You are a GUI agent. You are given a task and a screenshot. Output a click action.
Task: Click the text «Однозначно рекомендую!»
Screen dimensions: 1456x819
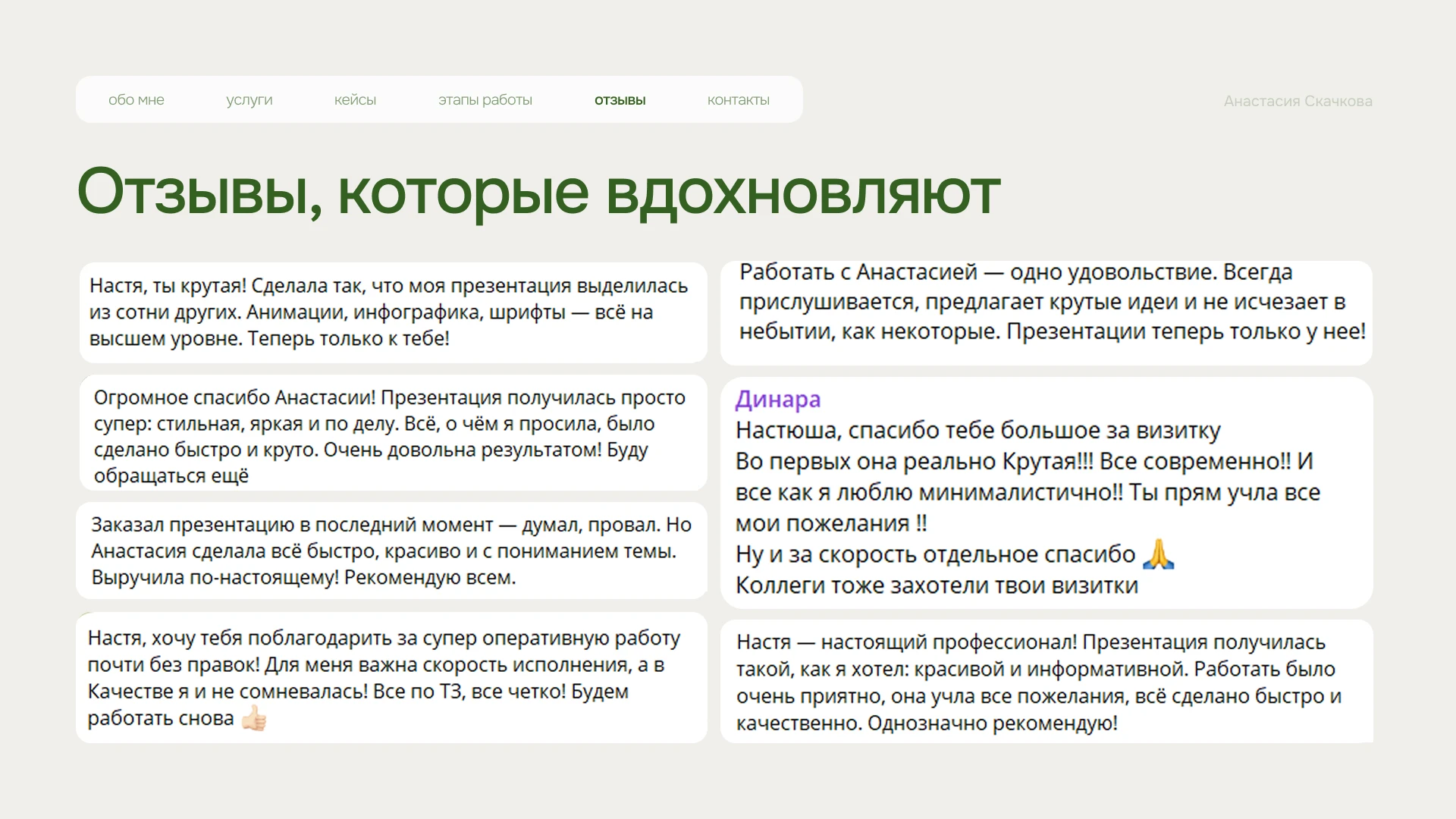pos(992,723)
